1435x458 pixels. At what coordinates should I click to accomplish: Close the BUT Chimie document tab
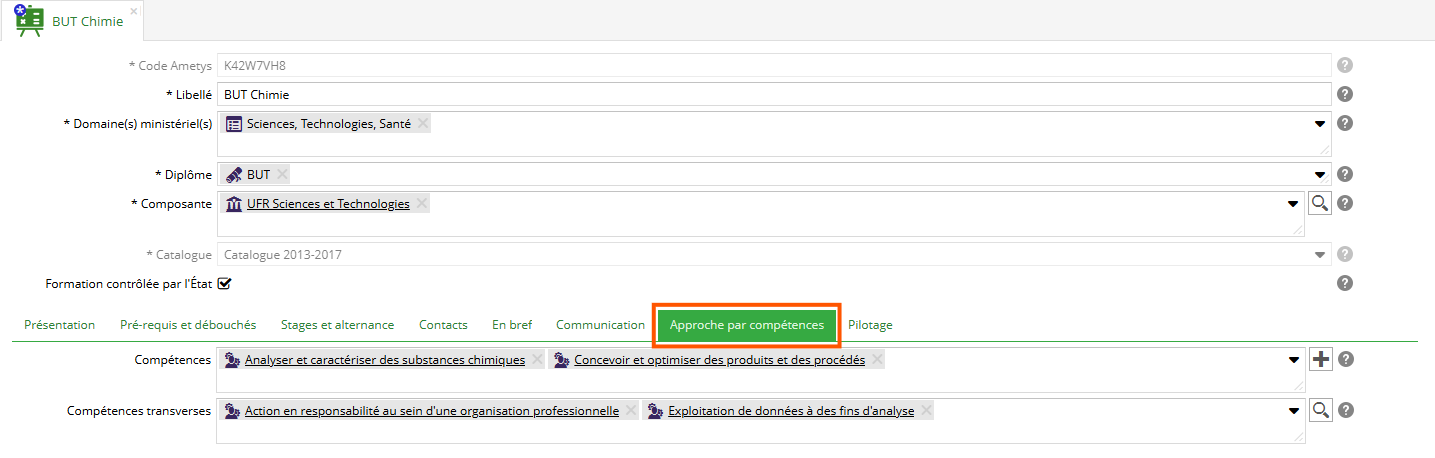pos(134,11)
